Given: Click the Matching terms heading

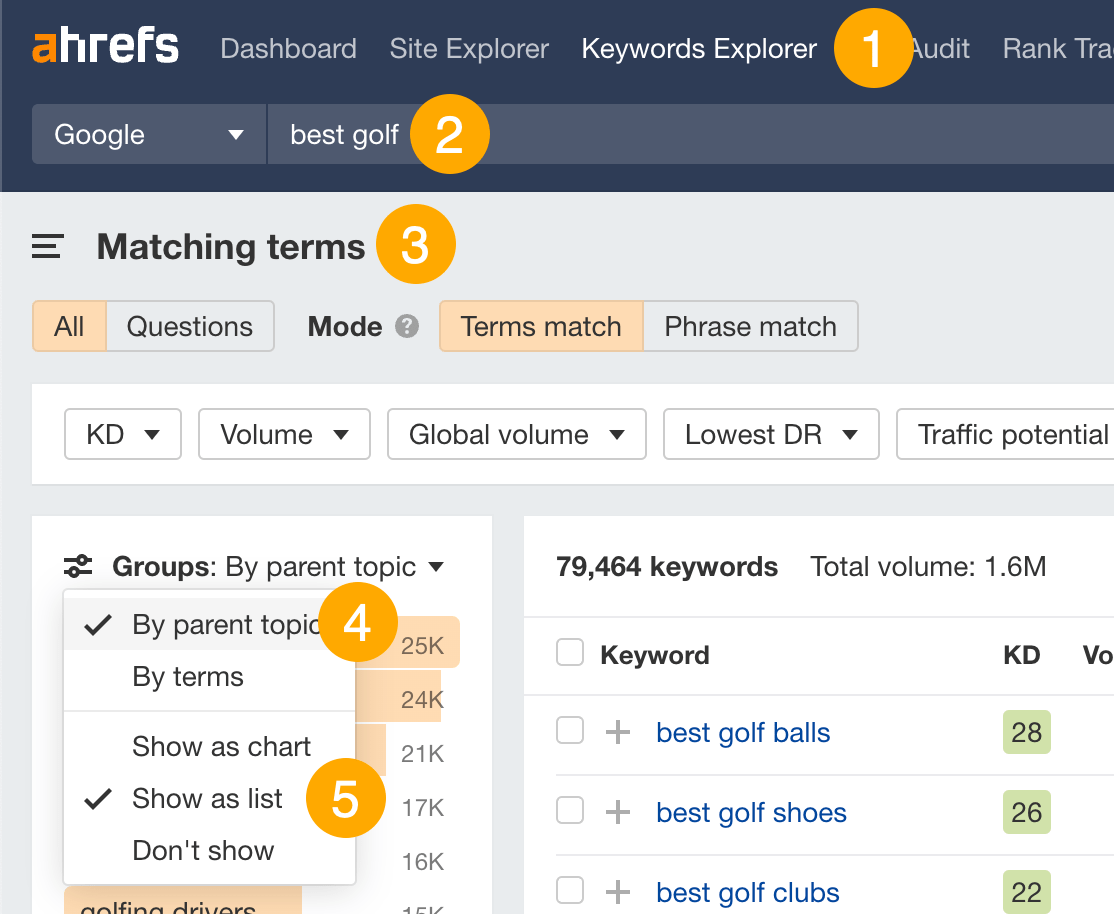Looking at the screenshot, I should click(231, 247).
